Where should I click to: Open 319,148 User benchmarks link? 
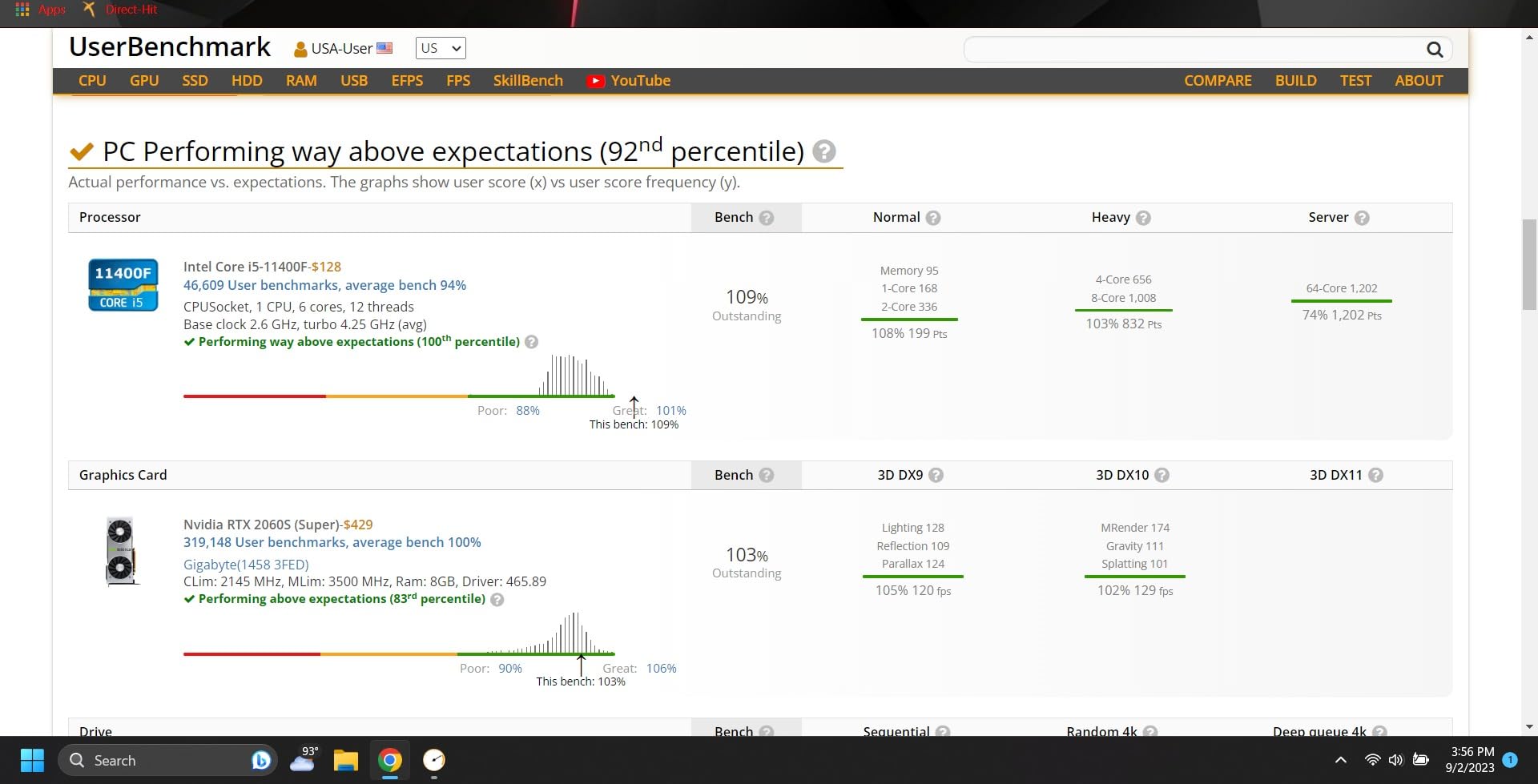point(332,542)
